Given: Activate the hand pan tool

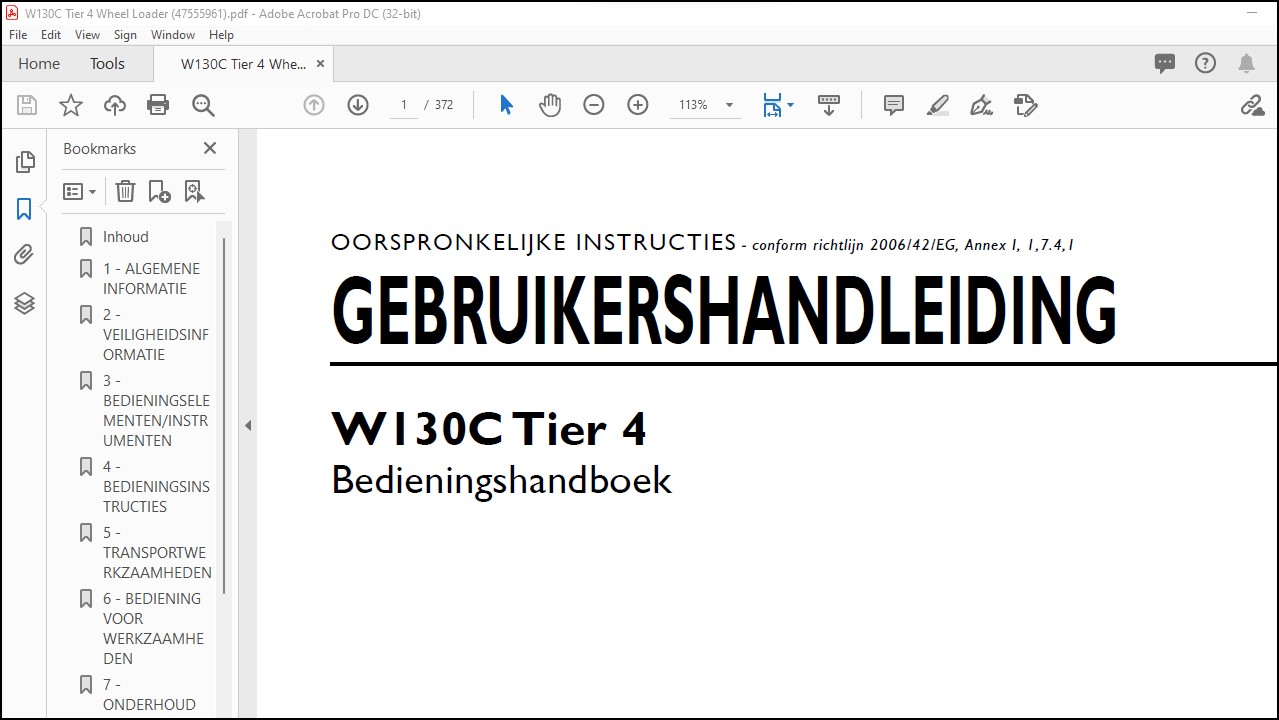Looking at the screenshot, I should 550,105.
